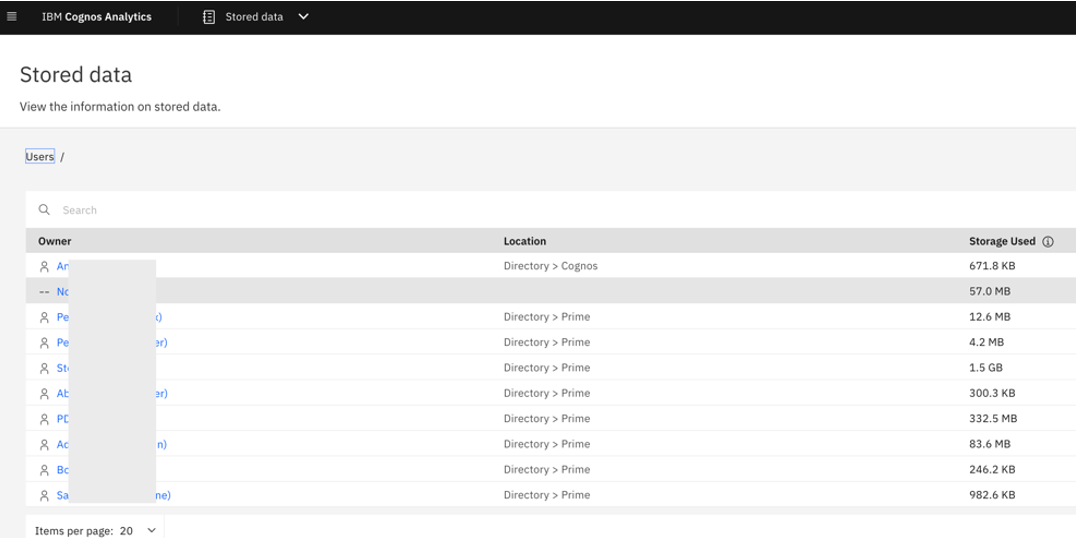Image resolution: width=1076 pixels, height=539 pixels.
Task: Open owner link in the 12.6 MB row
Action: click(62, 317)
